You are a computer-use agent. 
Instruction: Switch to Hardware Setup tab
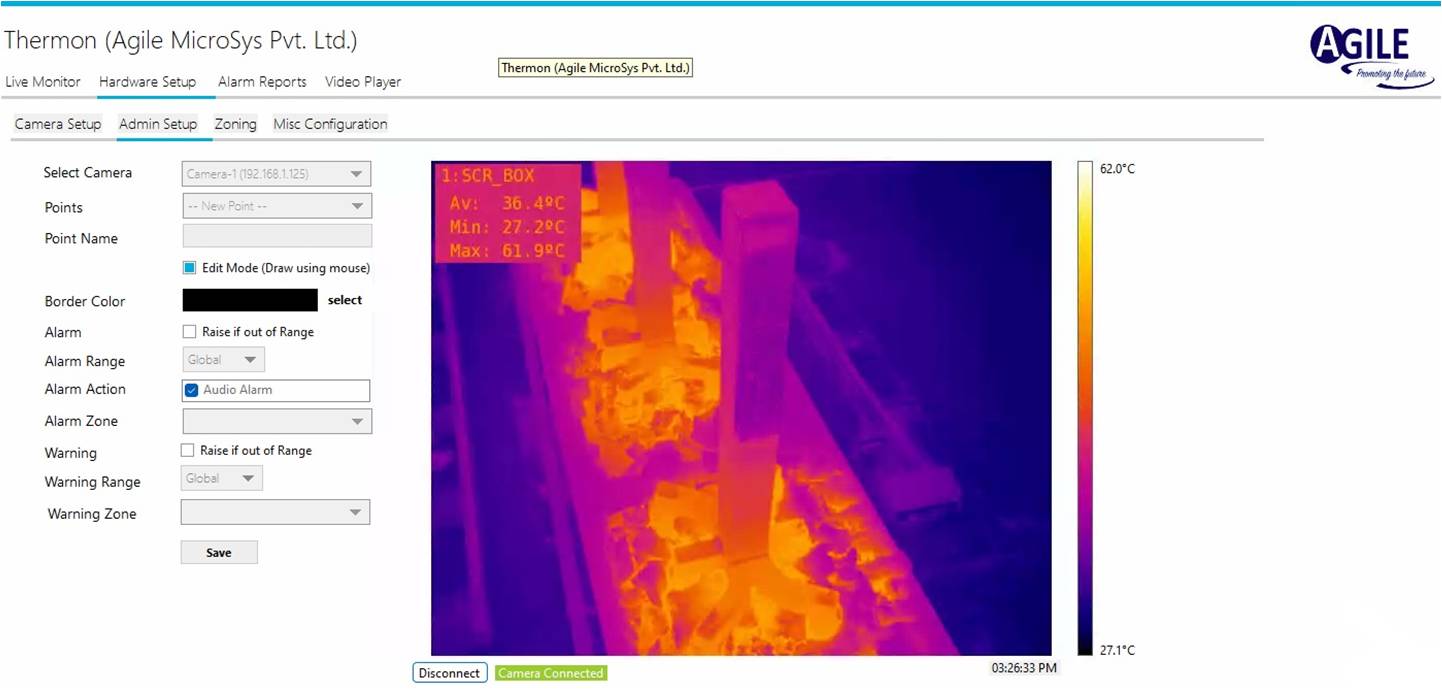coord(147,82)
